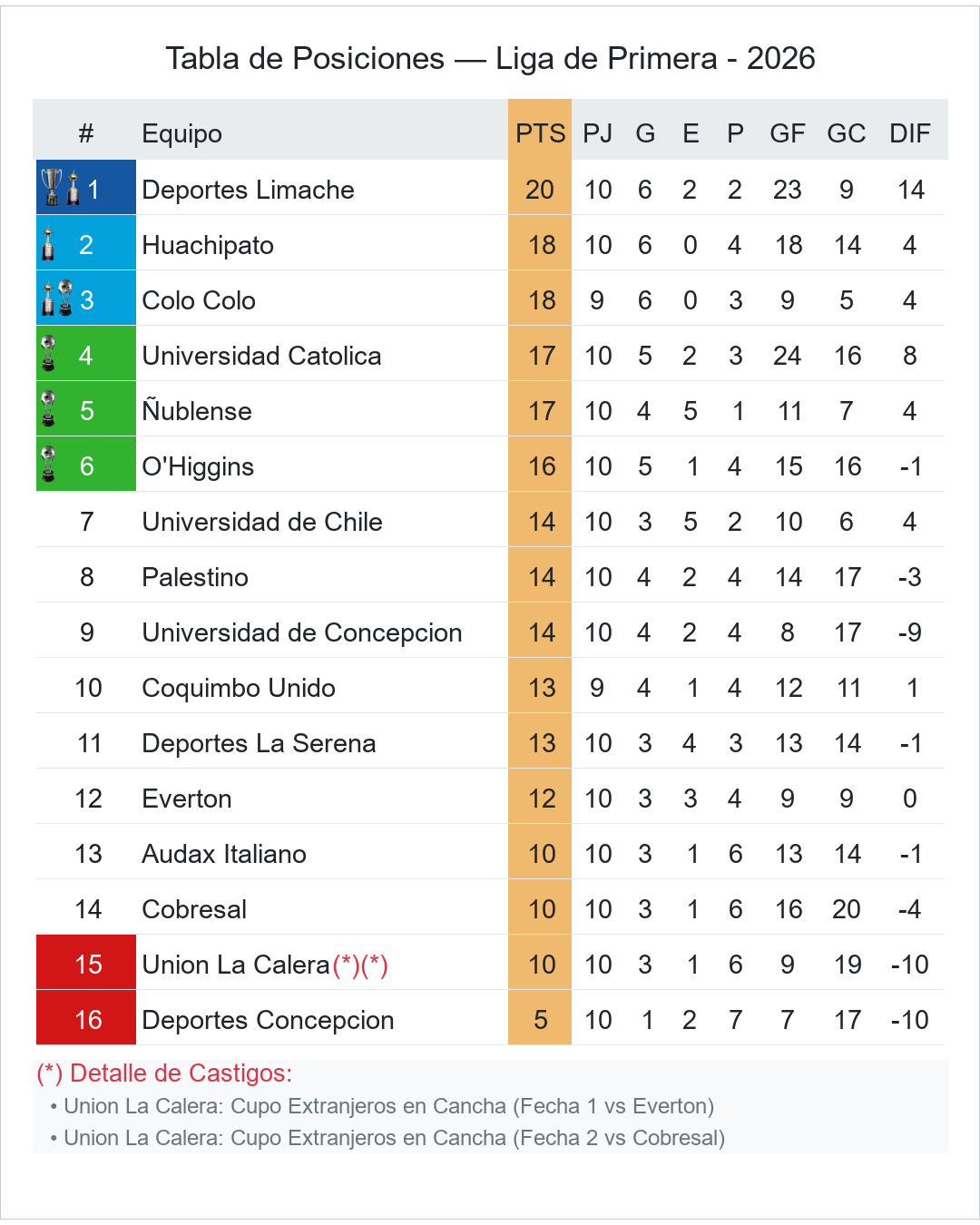Image resolution: width=980 pixels, height=1225 pixels.
Task: Click the Sudamericana trophy icon beside Ñublense
Action: [48, 409]
